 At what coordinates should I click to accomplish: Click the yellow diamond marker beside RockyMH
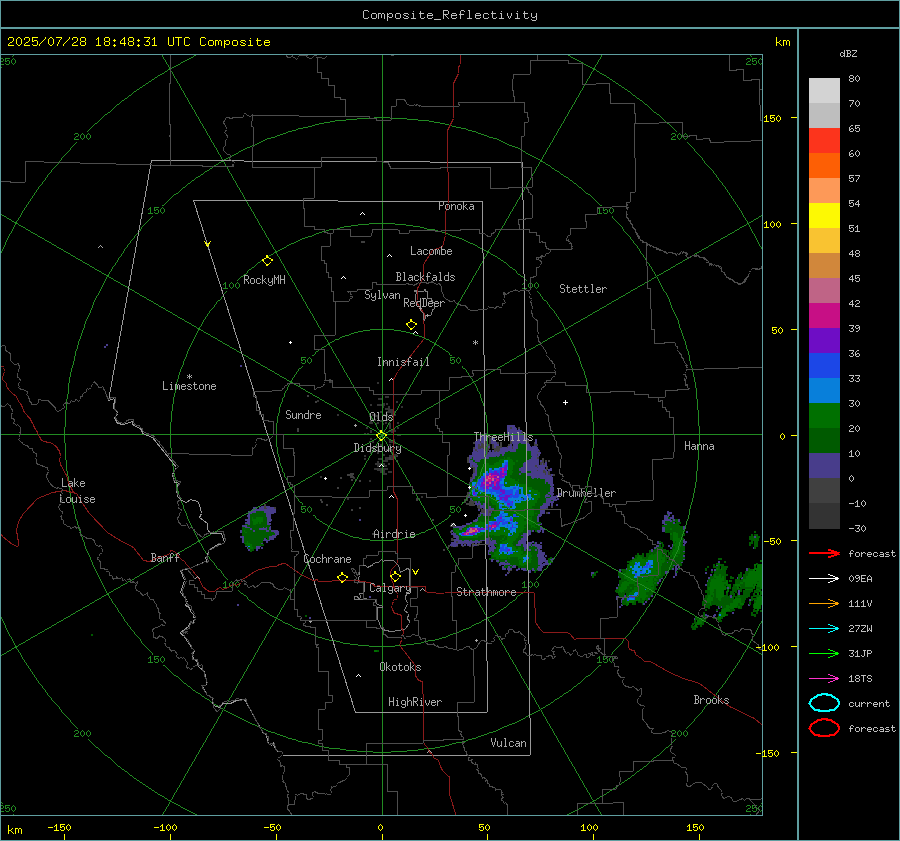[x=267, y=261]
